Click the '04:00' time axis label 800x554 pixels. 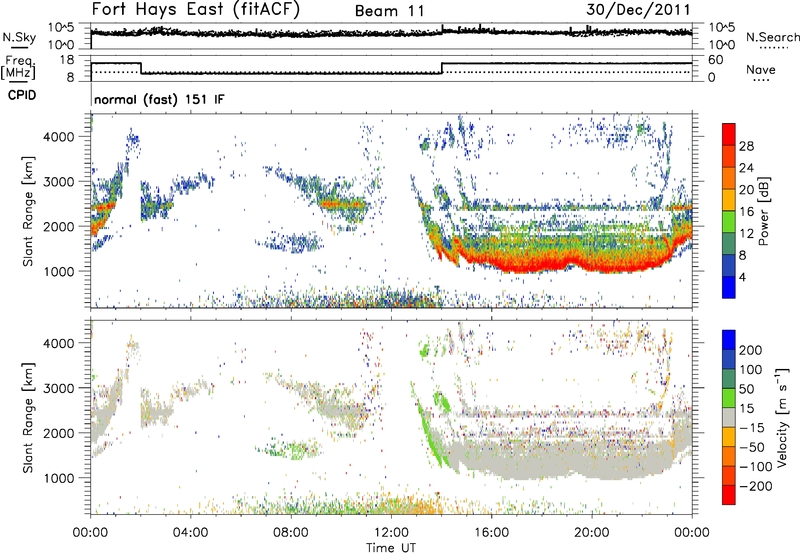coord(191,532)
